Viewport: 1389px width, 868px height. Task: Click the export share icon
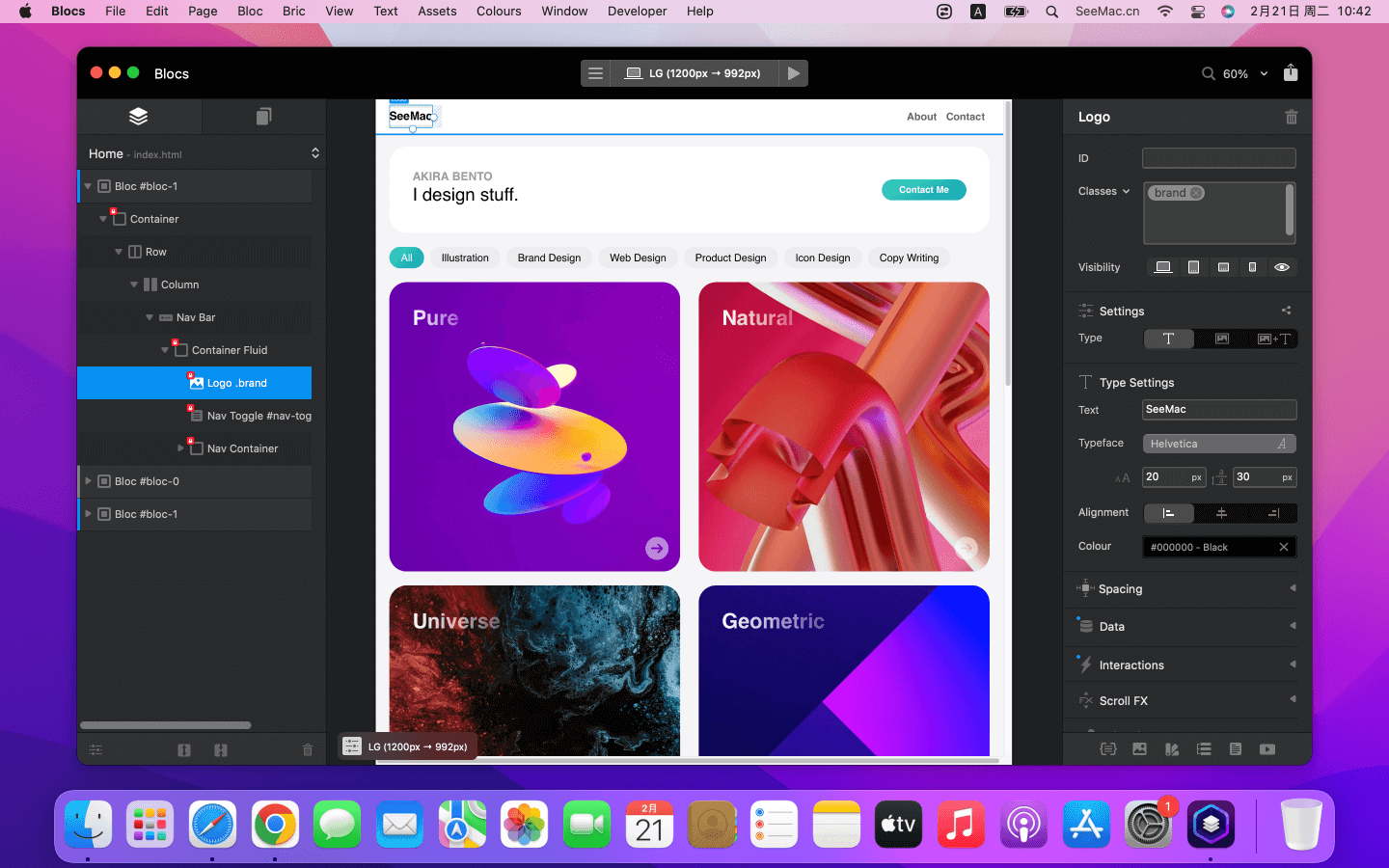[x=1291, y=73]
